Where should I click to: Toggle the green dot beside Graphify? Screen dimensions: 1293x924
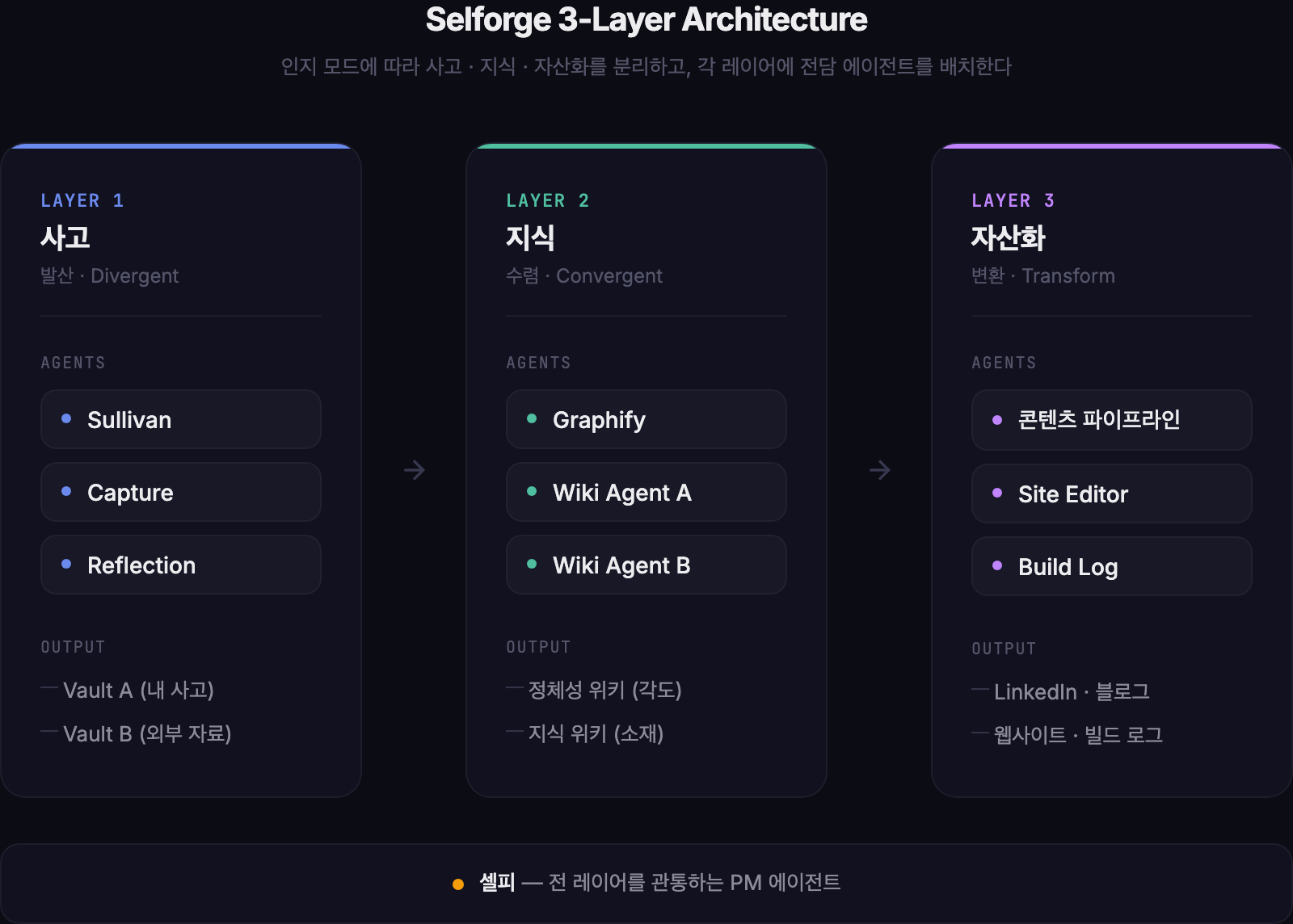[x=532, y=418]
